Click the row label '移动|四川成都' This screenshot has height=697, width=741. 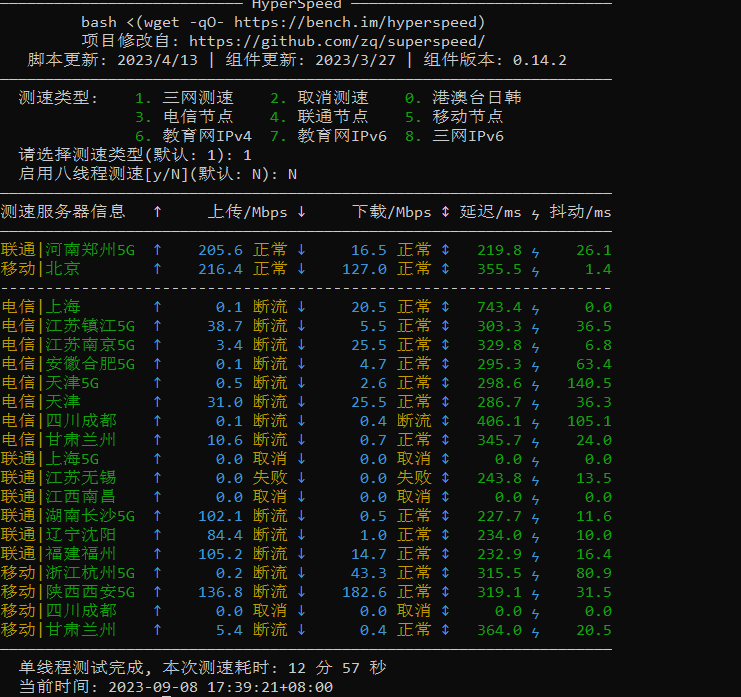[x=59, y=611]
